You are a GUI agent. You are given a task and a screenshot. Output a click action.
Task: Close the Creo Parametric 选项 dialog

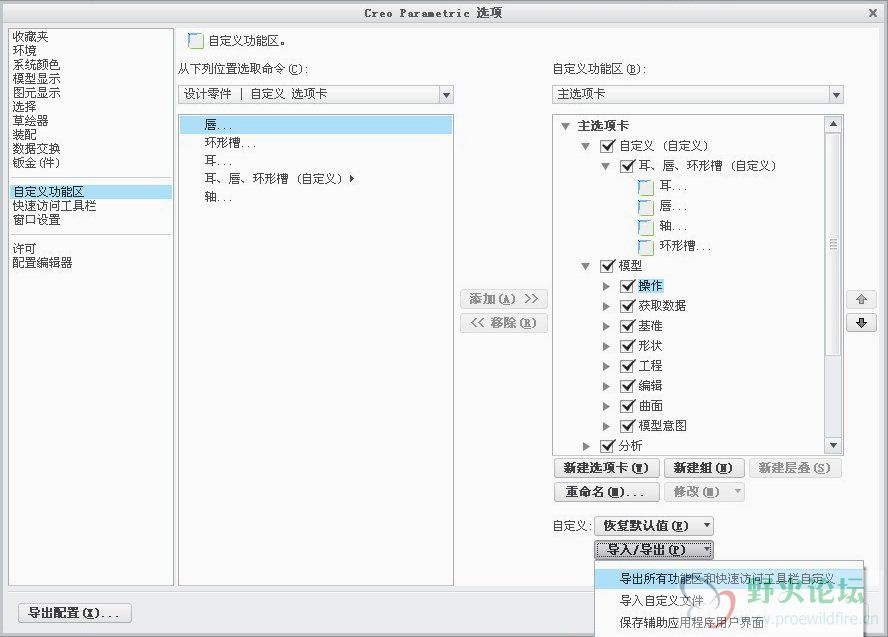(872, 12)
